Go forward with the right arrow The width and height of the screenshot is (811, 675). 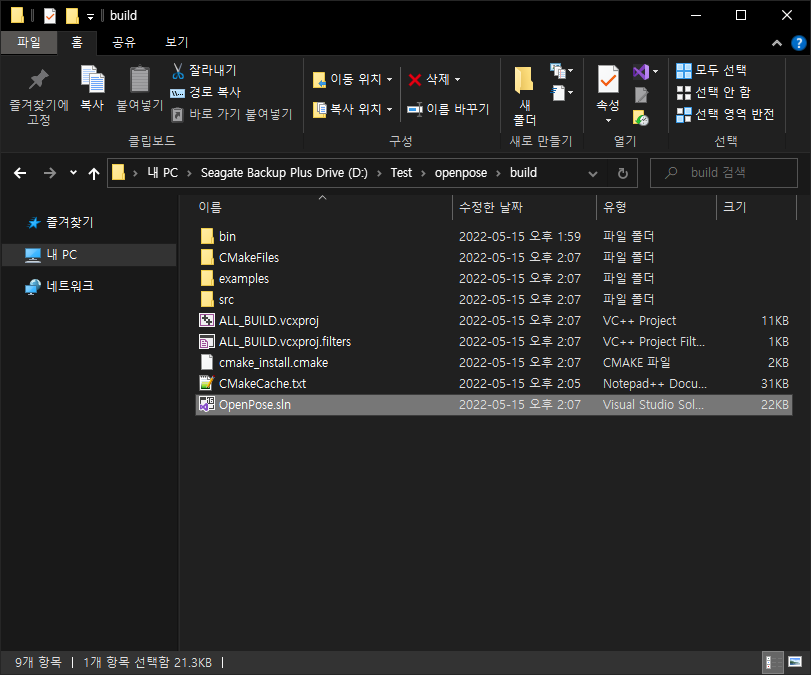tap(50, 173)
